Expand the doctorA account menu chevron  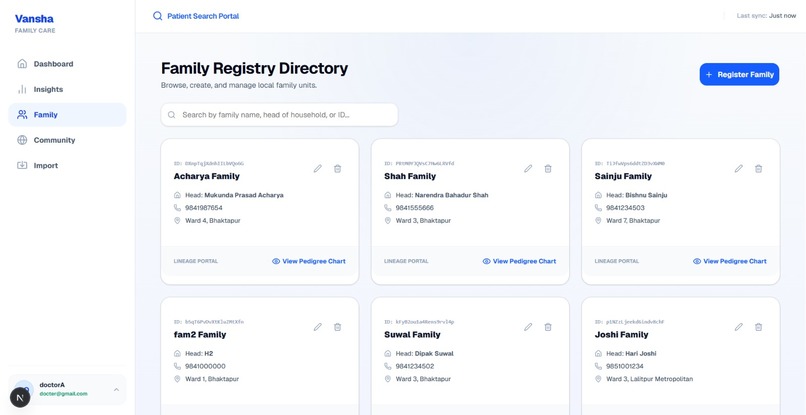click(x=116, y=389)
